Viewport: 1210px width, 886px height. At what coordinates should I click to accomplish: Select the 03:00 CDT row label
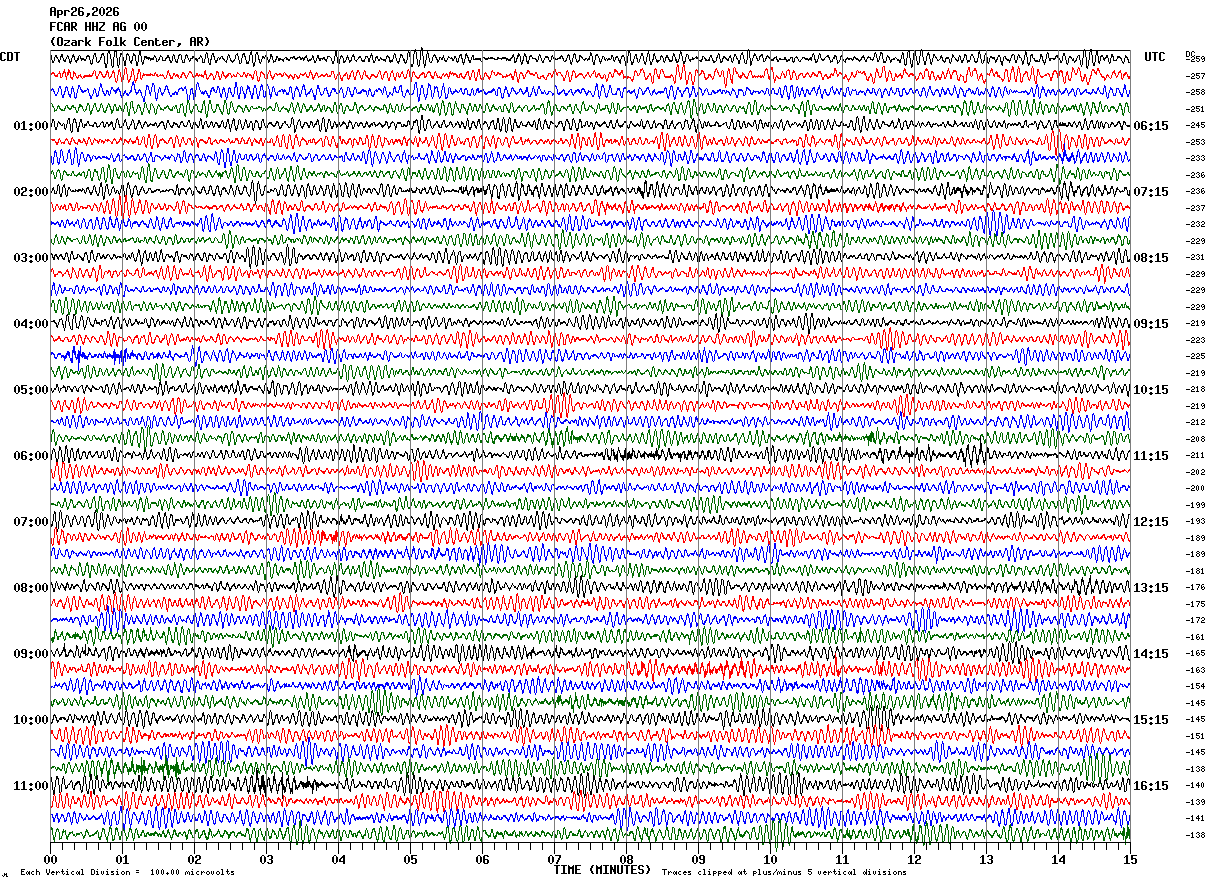(31, 258)
